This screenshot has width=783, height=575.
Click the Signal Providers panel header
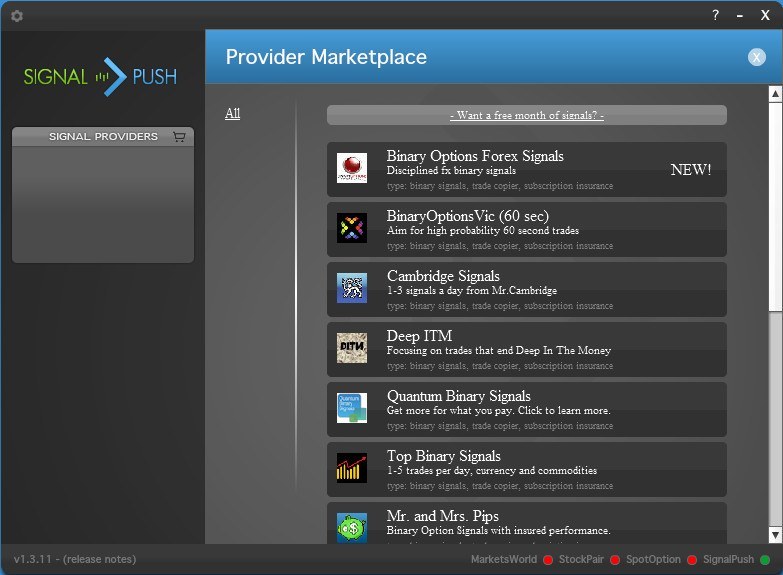click(x=103, y=136)
